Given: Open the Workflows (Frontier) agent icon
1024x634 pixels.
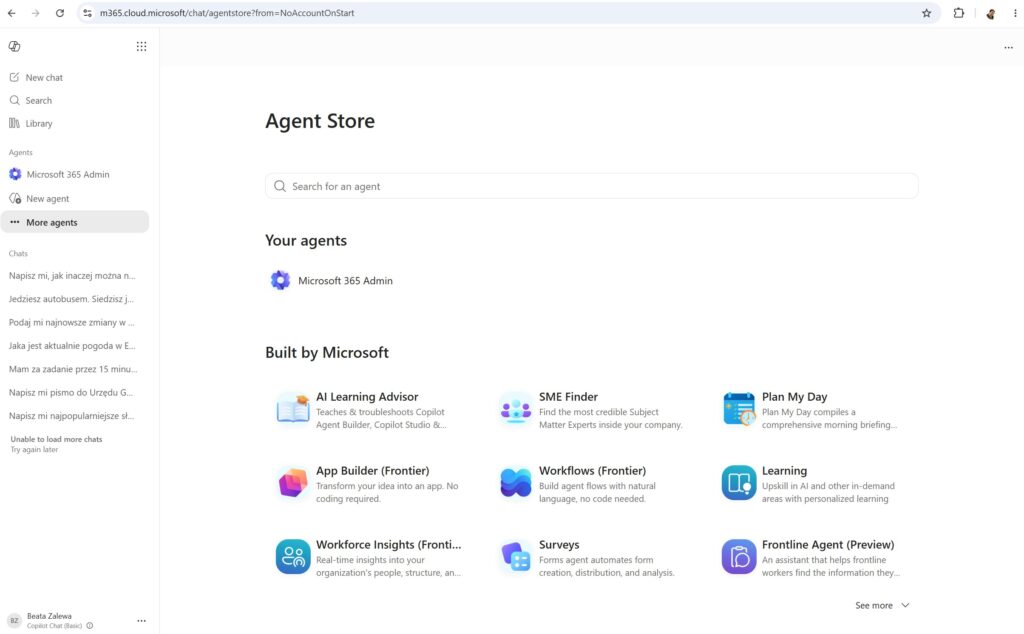Looking at the screenshot, I should pos(516,483).
